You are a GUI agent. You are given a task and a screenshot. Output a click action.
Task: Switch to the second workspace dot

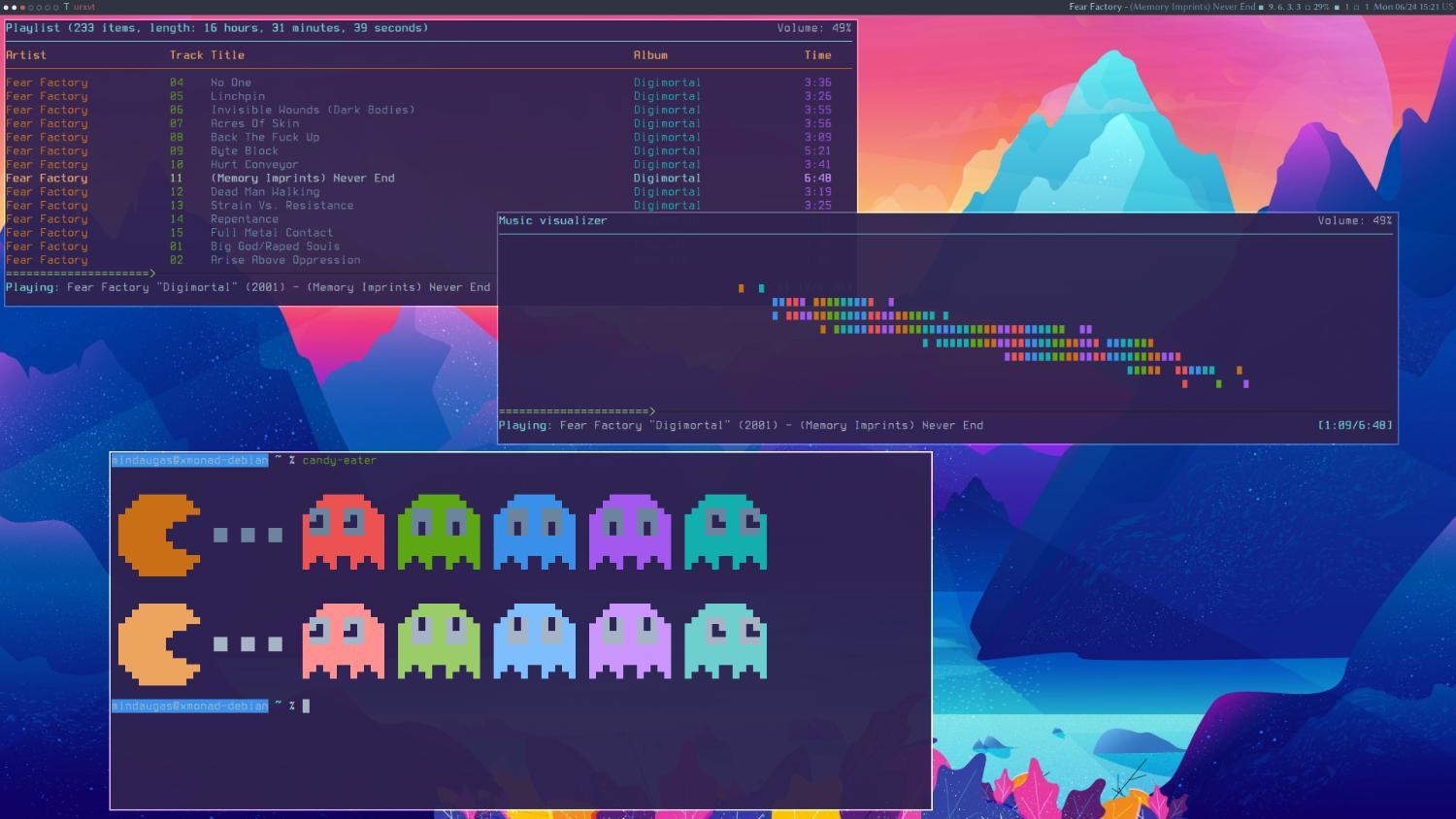point(14,8)
